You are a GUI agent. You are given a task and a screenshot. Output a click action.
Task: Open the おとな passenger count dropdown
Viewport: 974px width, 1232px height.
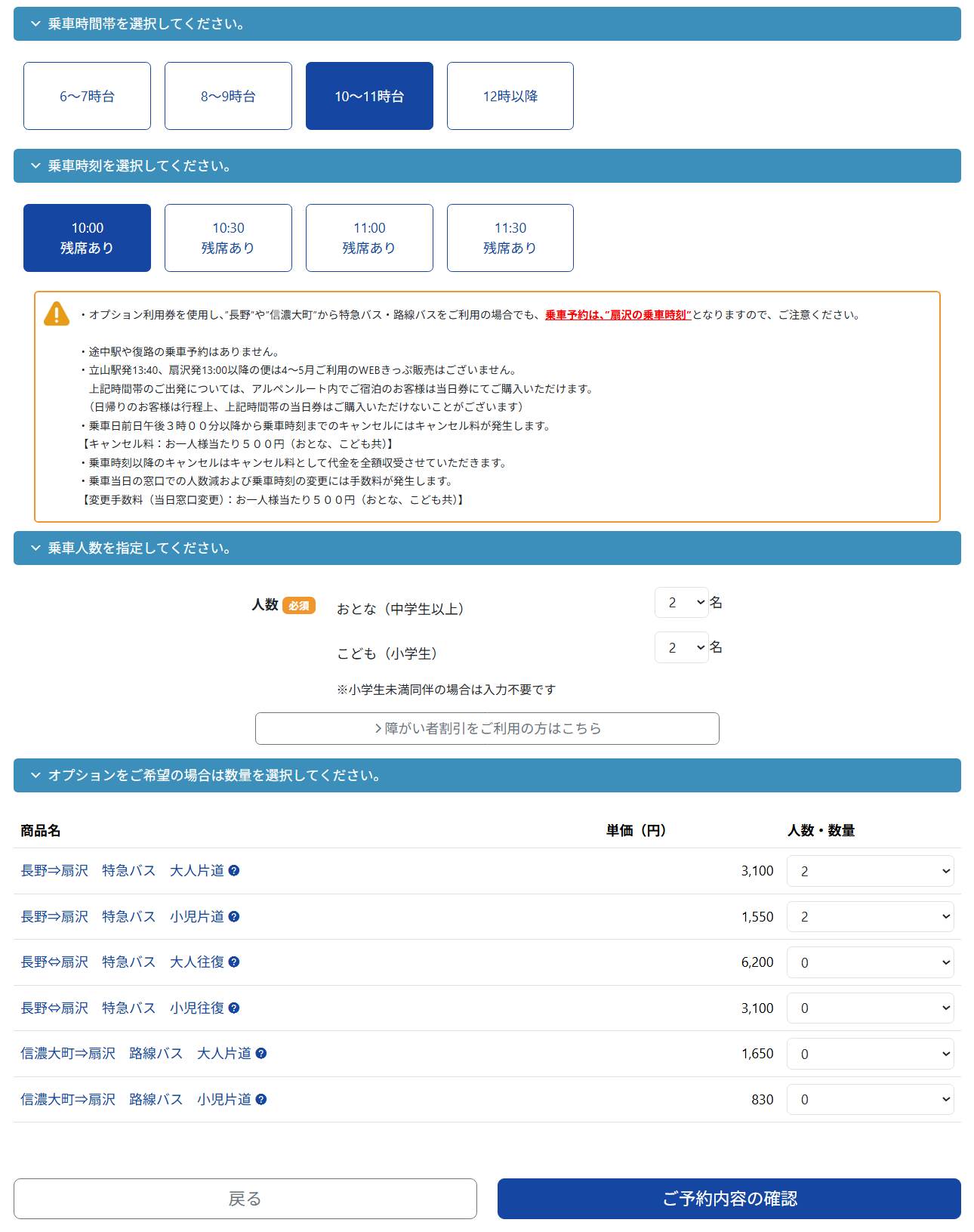tap(682, 603)
